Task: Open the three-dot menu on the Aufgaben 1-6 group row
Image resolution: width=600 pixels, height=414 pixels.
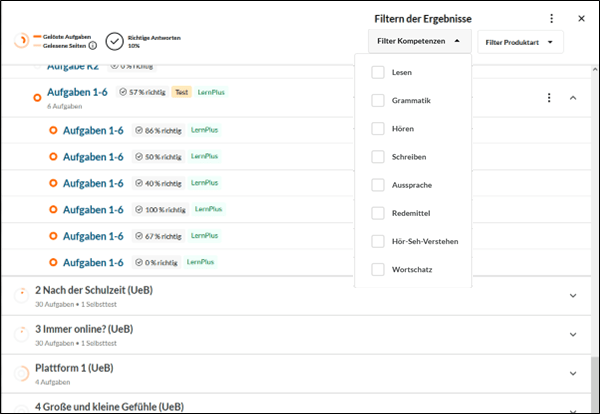Action: (549, 98)
